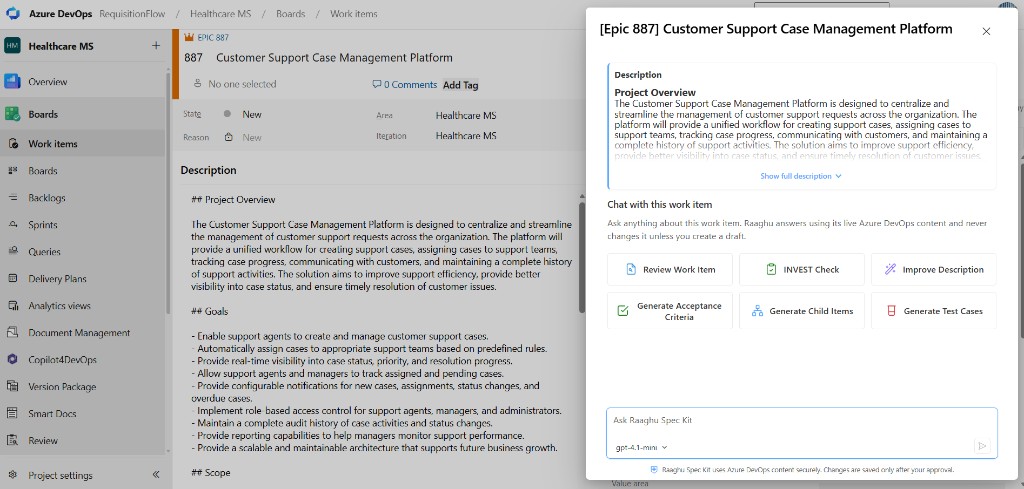Run the INVEST Check

(802, 270)
